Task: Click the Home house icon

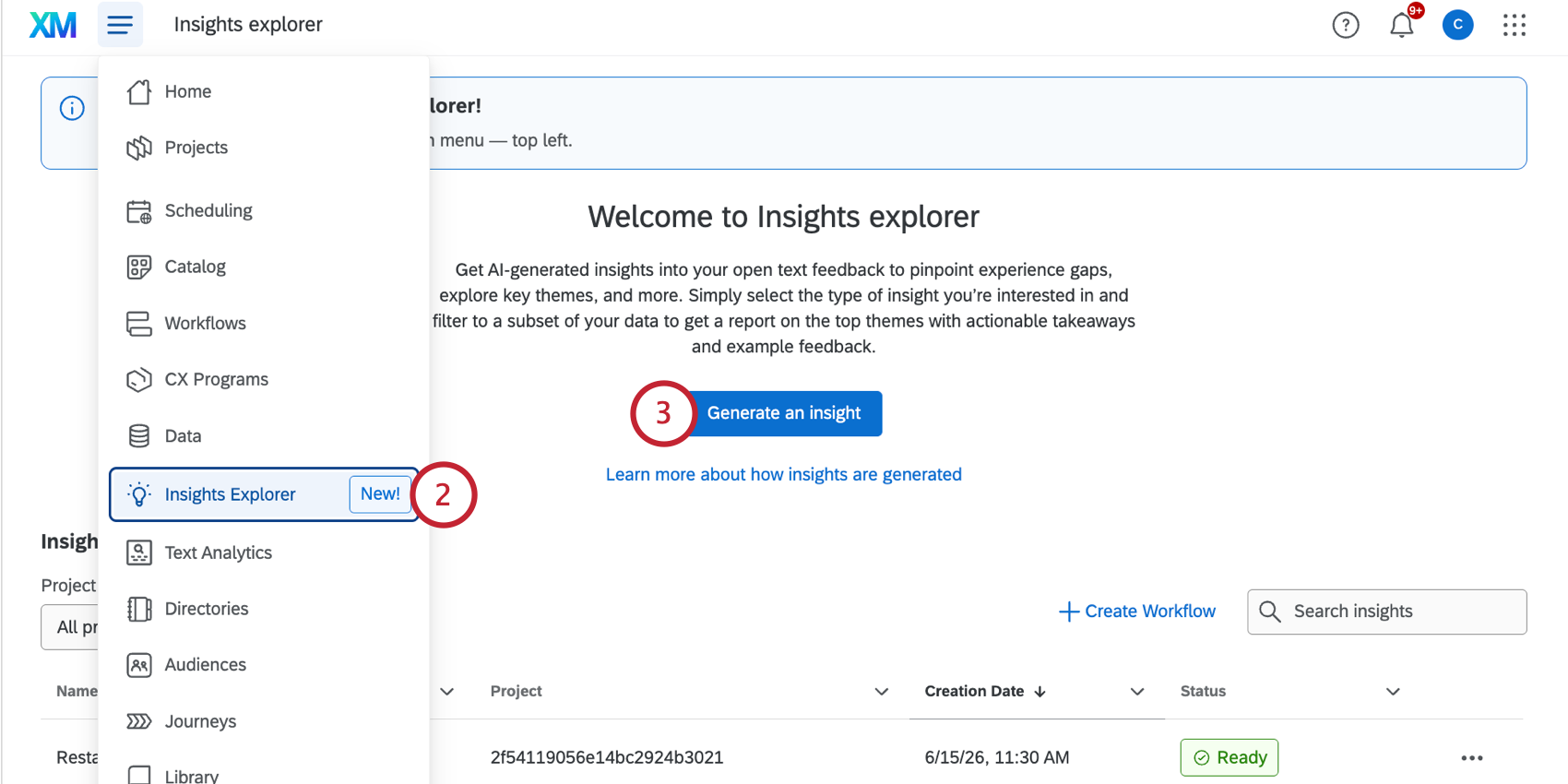Action: click(139, 92)
